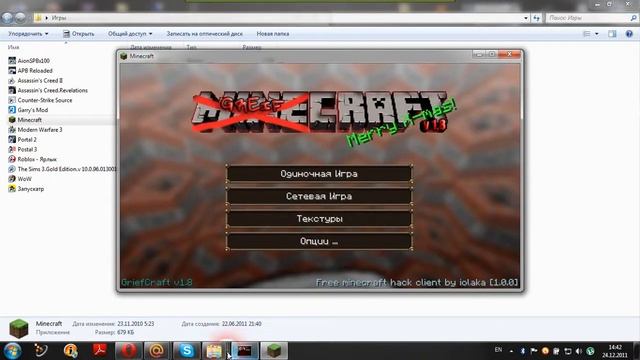Click the Show desktop strip
The width and height of the screenshot is (640, 360).
[637, 351]
